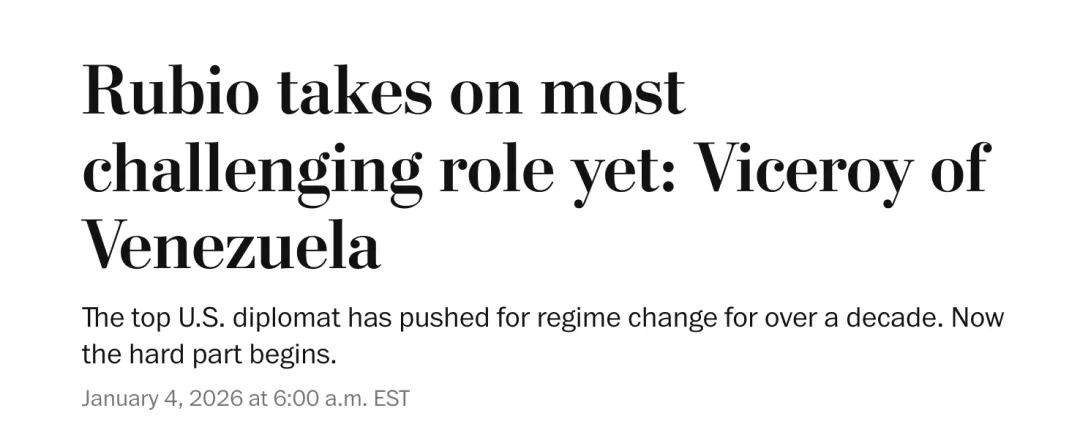The height and width of the screenshot is (430, 1080).
Task: Click the "EST" timezone label
Action: (x=391, y=398)
